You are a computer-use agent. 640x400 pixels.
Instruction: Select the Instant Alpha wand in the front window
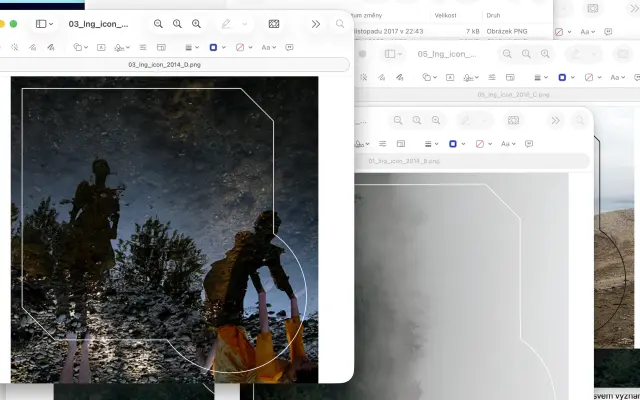point(14,47)
